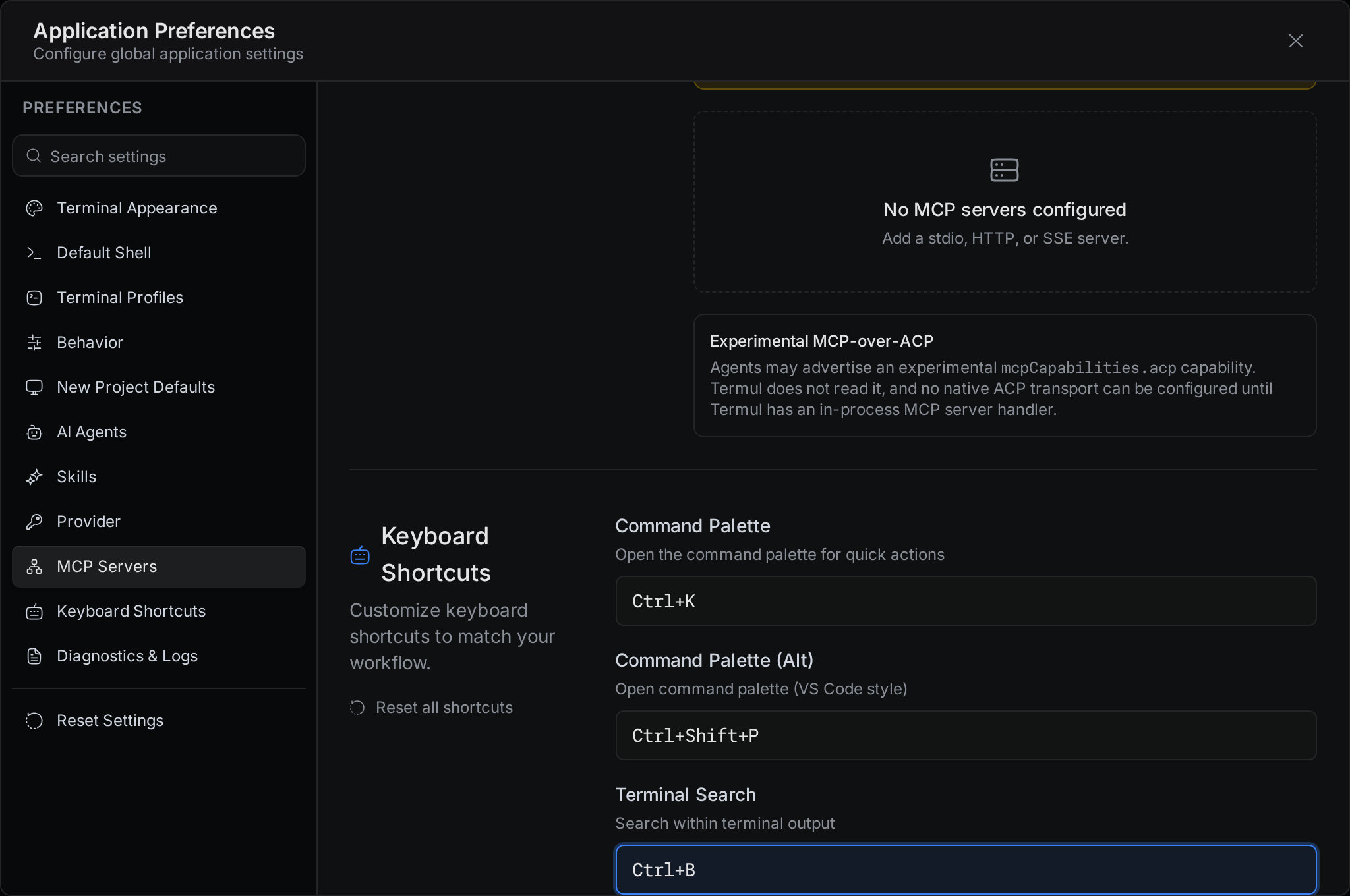The image size is (1350, 896).
Task: Click the Skills sparkle icon
Action: pyautogui.click(x=34, y=477)
